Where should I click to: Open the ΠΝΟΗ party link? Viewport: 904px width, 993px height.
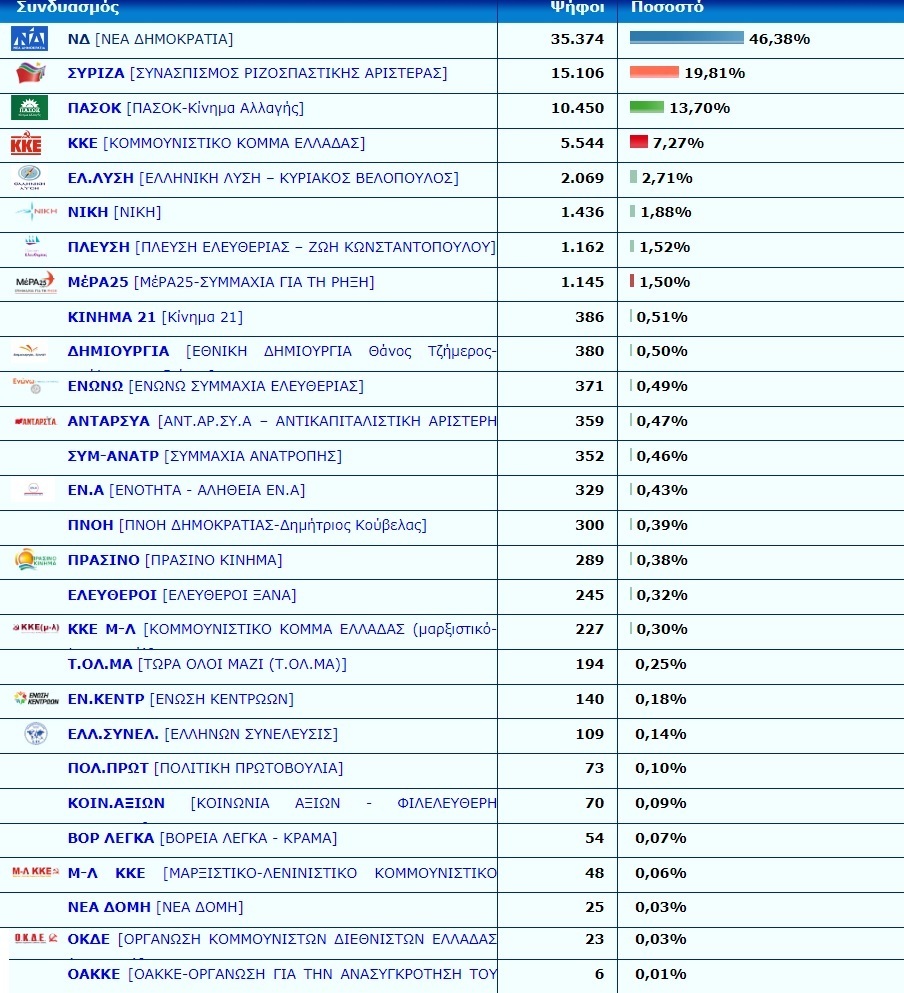pyautogui.click(x=247, y=525)
